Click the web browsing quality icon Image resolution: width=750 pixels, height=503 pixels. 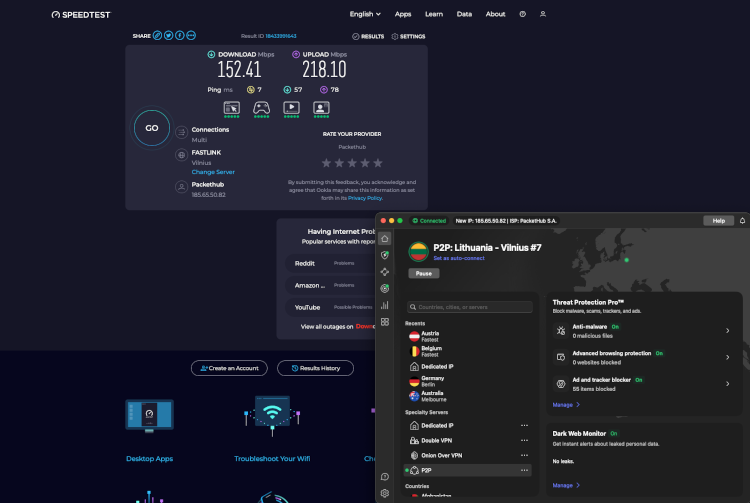coord(232,109)
